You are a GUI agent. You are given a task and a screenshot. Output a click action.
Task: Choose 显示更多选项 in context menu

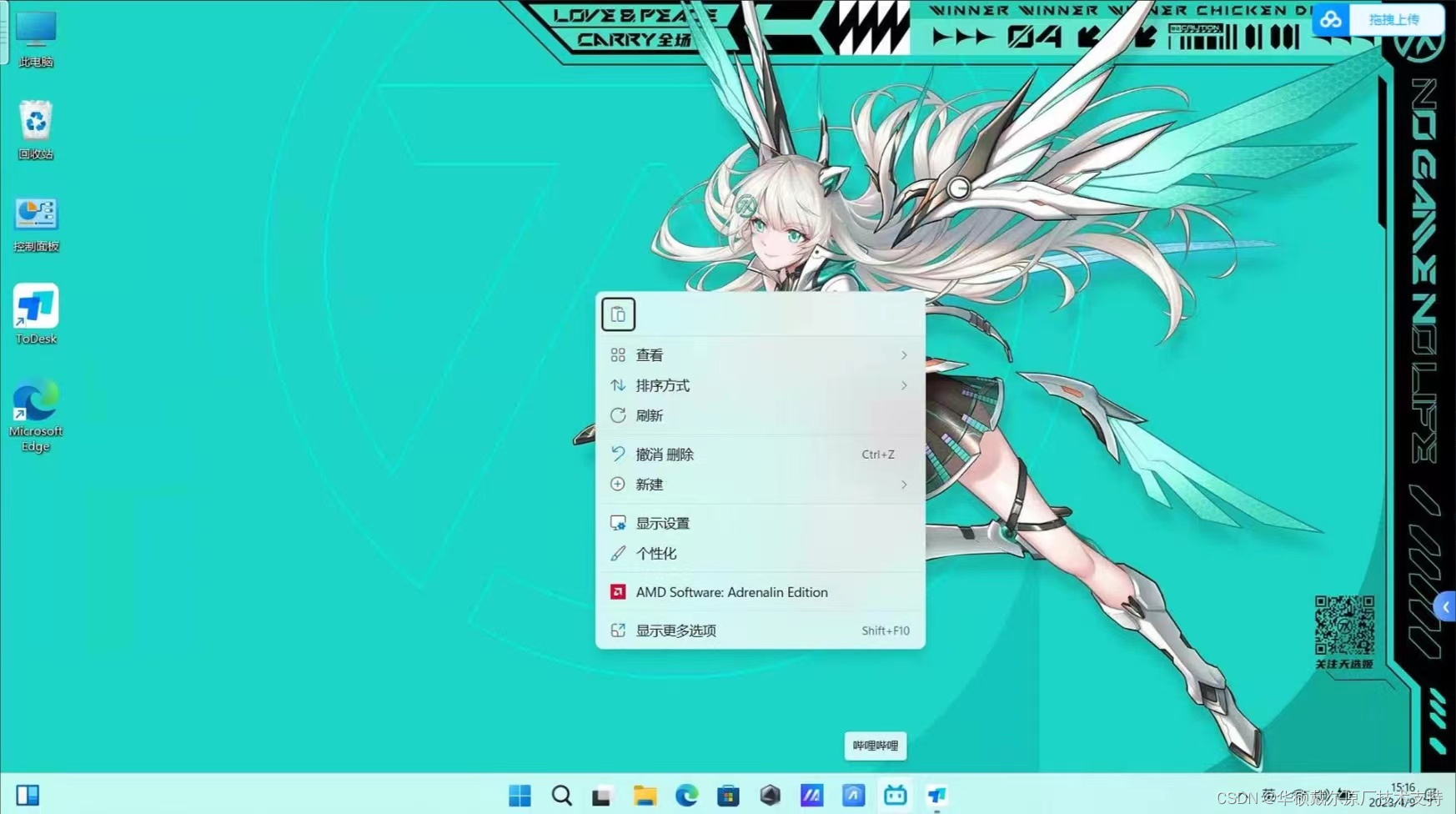click(760, 631)
